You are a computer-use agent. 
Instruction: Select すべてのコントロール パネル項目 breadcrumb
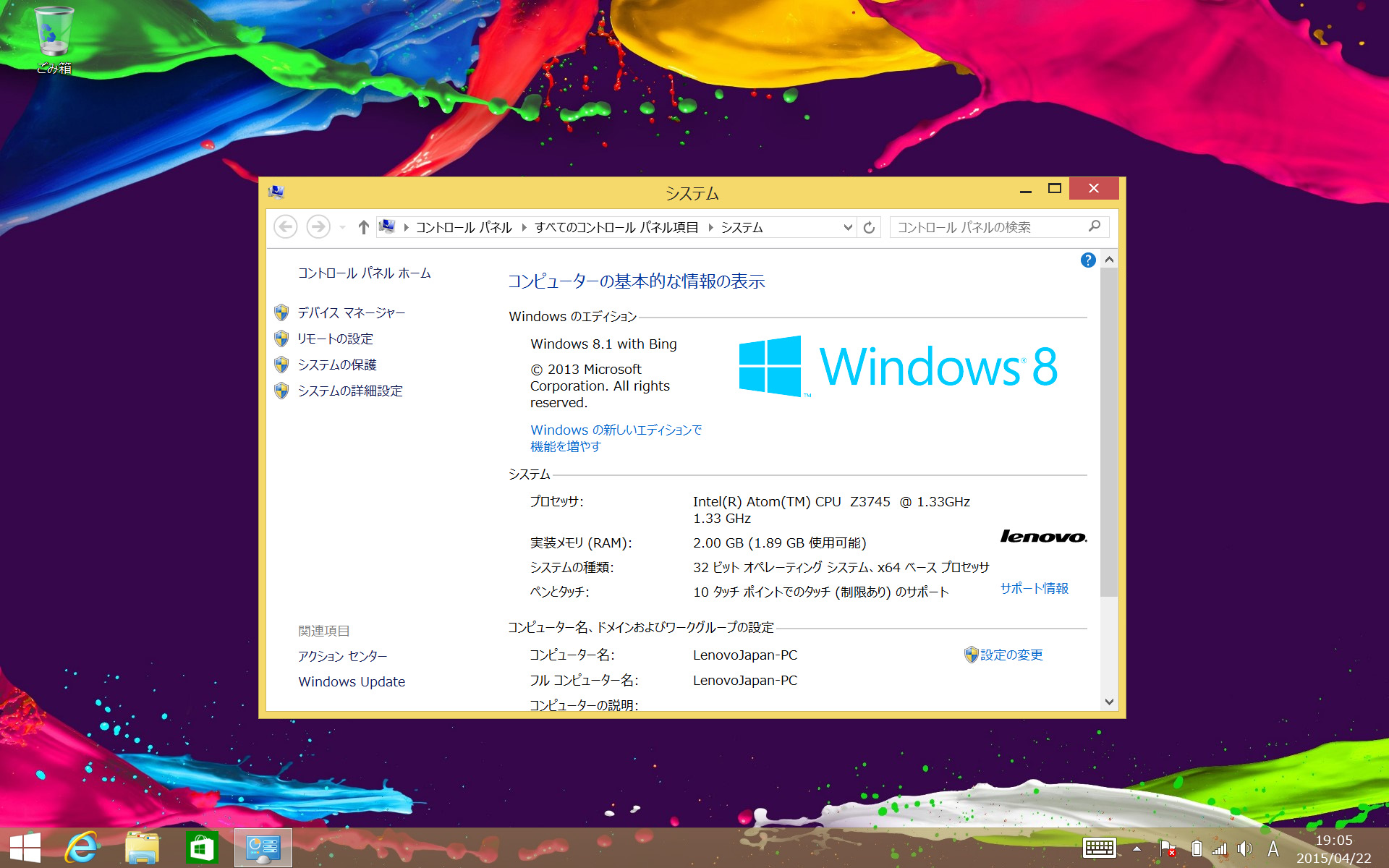[x=616, y=228]
